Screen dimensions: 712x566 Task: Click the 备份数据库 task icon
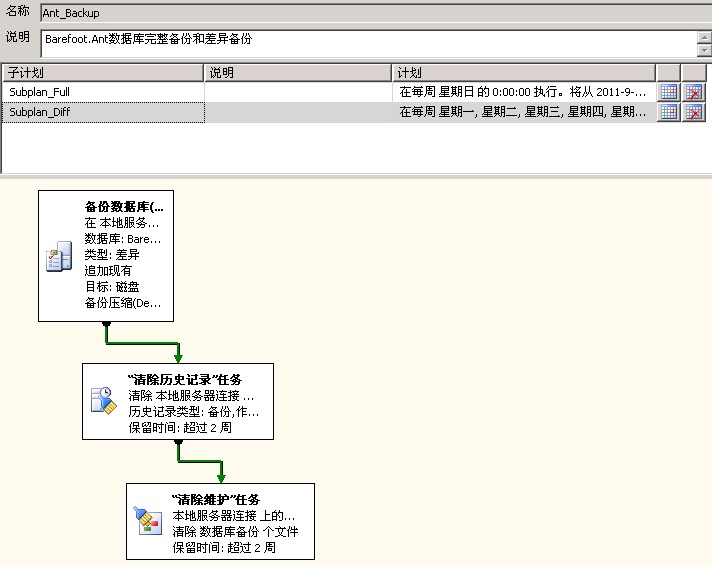point(58,258)
